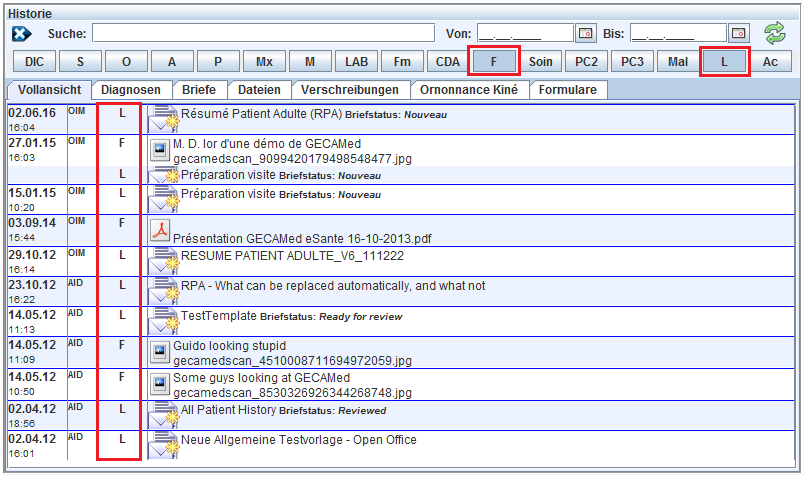Click the image icon for Guido looking stupid

pos(161,351)
